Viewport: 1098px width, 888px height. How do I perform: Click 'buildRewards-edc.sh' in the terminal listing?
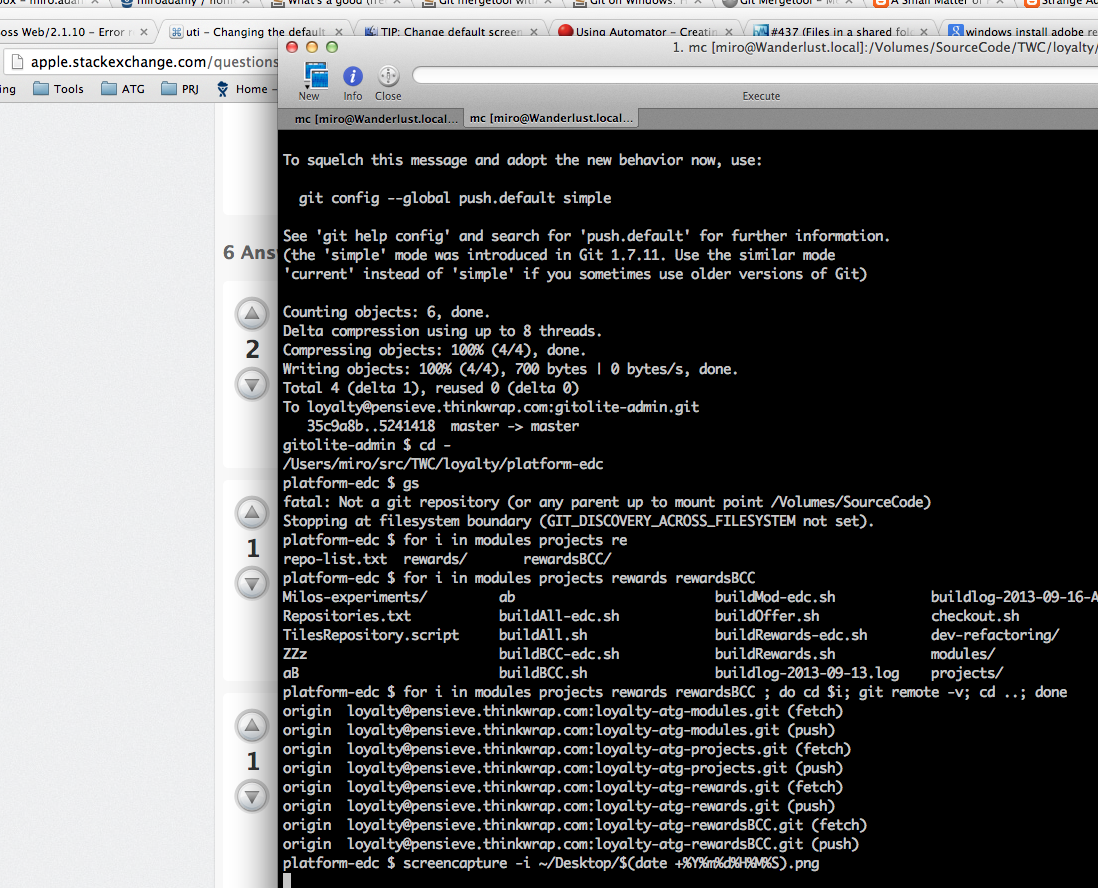click(791, 635)
